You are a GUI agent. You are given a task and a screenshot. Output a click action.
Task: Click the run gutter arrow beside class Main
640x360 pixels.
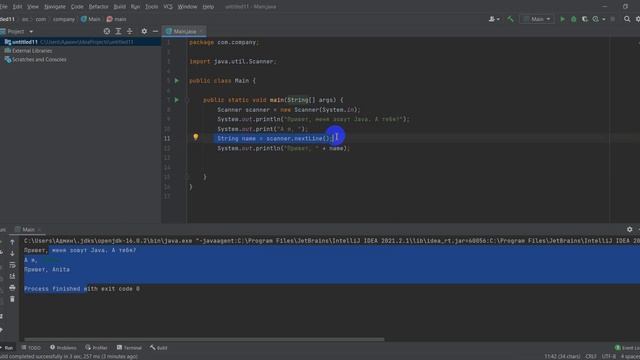click(177, 80)
